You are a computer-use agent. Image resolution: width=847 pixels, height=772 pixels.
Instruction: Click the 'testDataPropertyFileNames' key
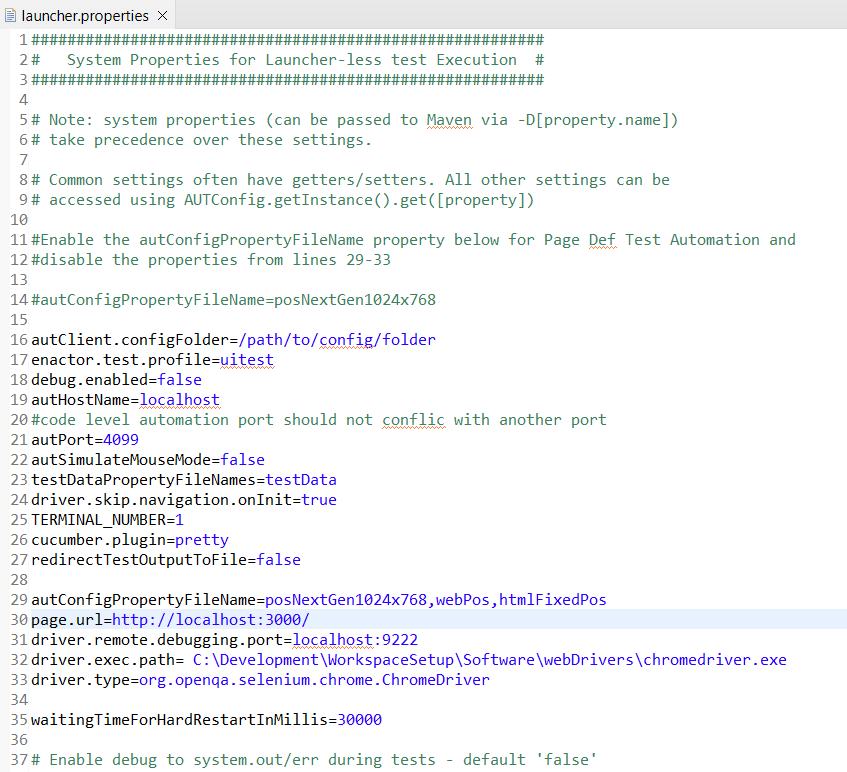[144, 480]
